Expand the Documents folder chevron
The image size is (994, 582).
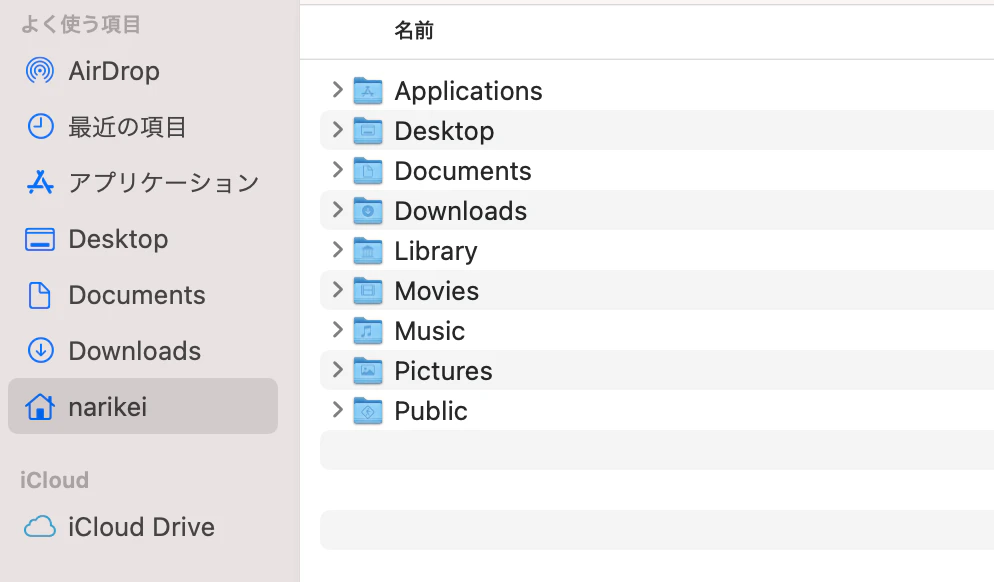point(337,170)
